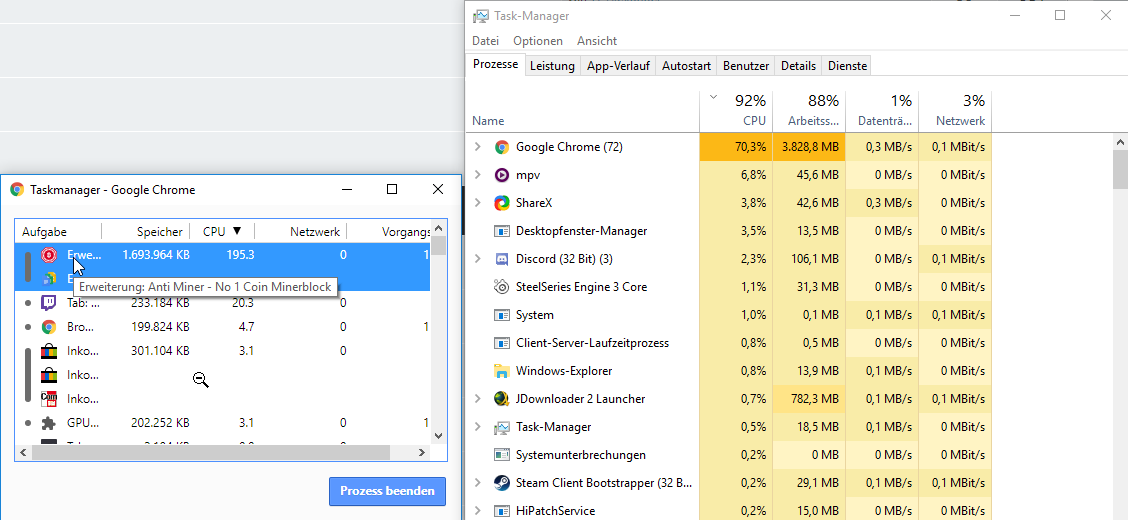
Task: Expand the JDownloader 2 Launcher group
Action: pyautogui.click(x=477, y=399)
